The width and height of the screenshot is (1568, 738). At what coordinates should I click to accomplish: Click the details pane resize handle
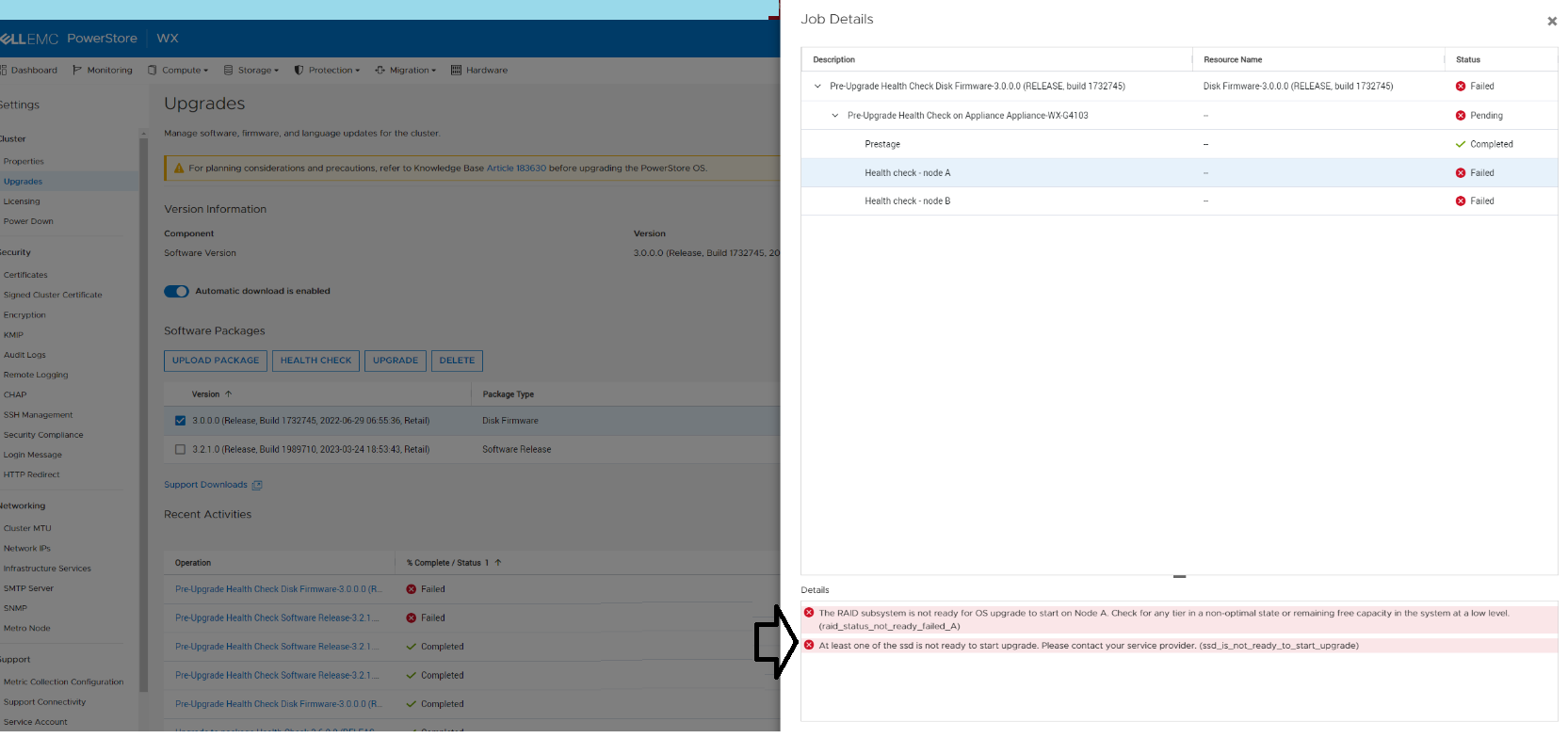click(x=1179, y=576)
